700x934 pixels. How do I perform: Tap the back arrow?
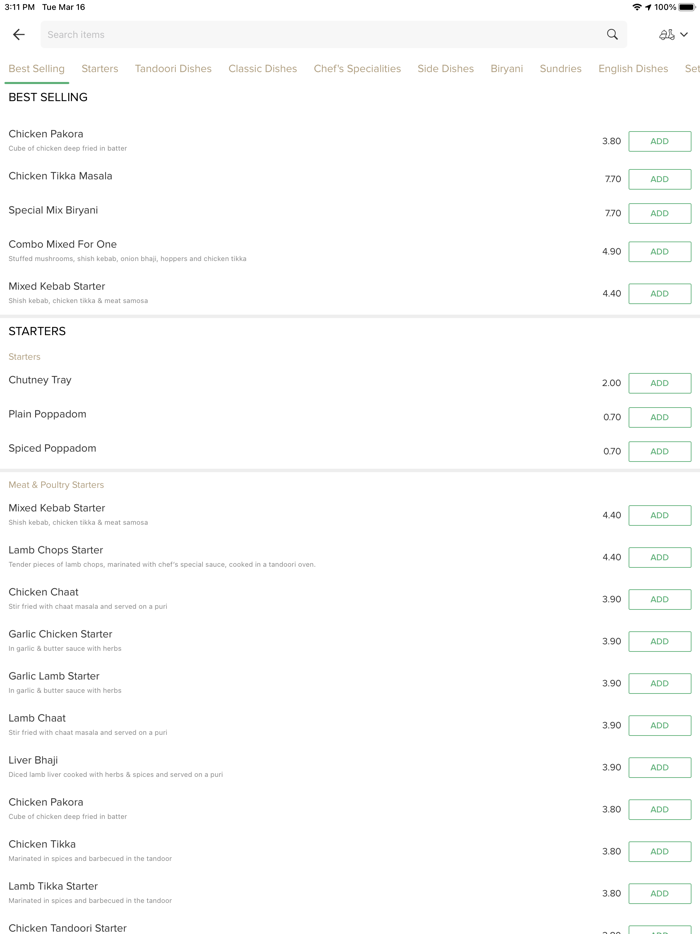(19, 35)
